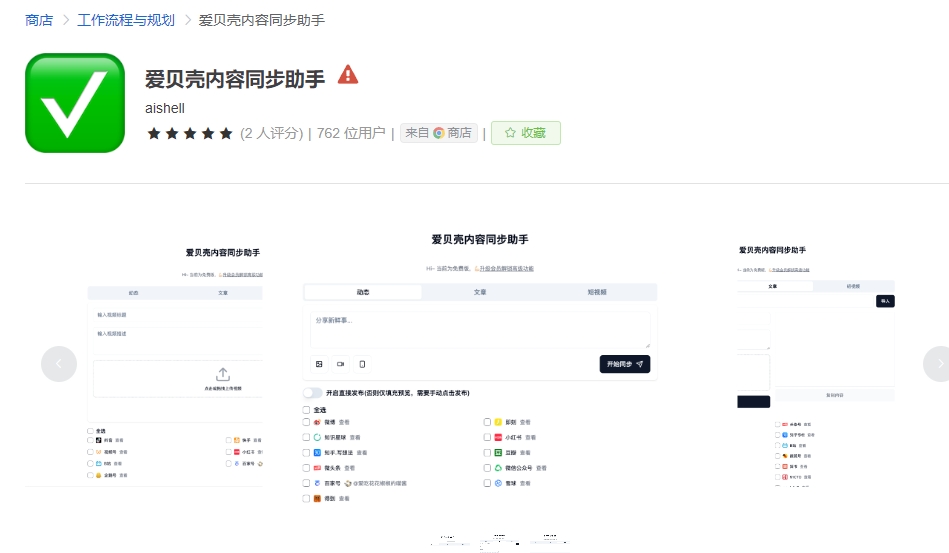Open the partial screenshot next to the right arrow

point(816,364)
